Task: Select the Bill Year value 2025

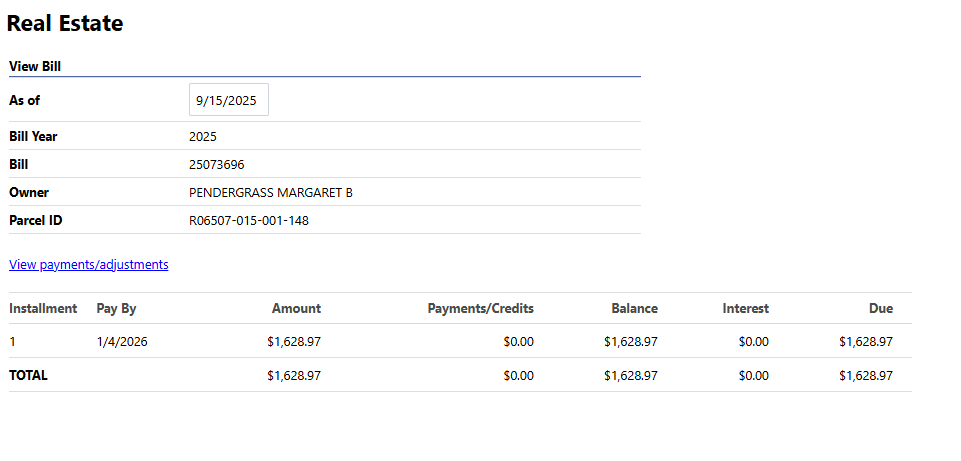Action: point(202,136)
